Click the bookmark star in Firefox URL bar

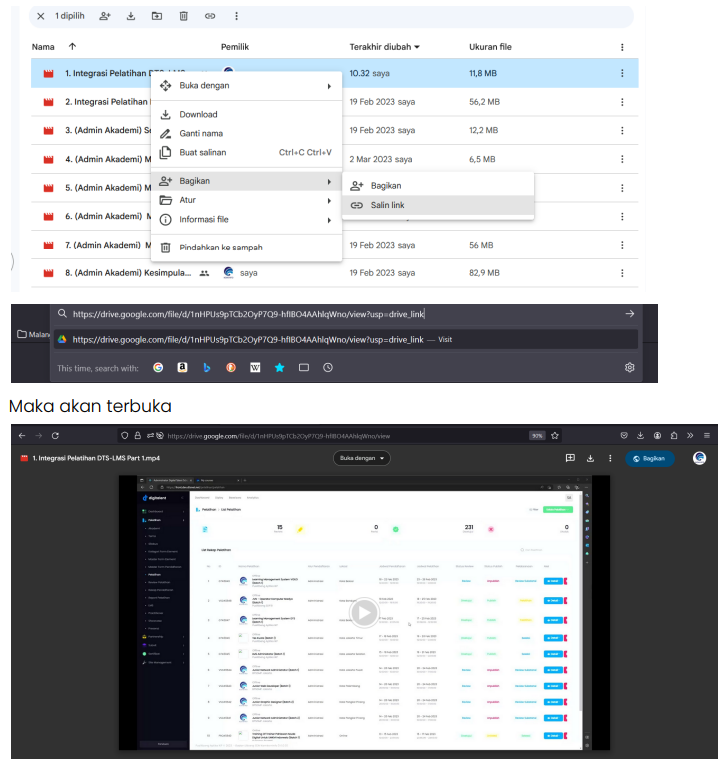point(554,436)
